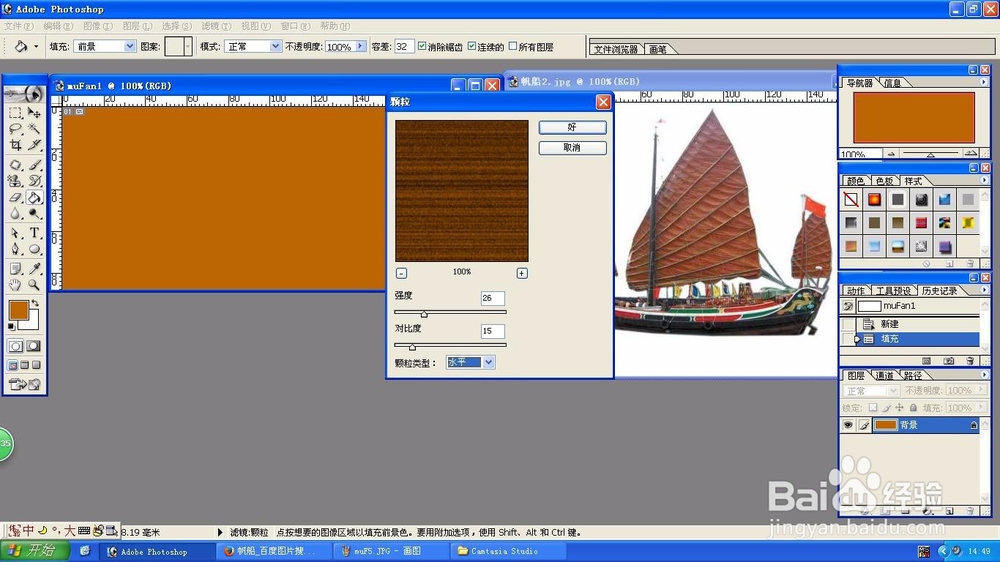Select the Slice tool

[x=34, y=145]
